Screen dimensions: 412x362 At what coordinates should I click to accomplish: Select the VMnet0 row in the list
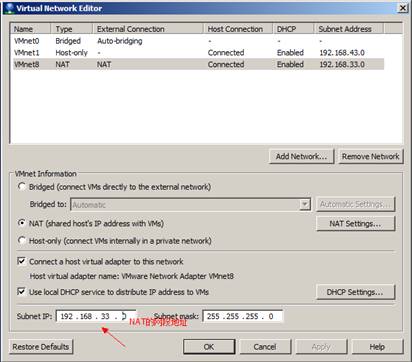198,41
